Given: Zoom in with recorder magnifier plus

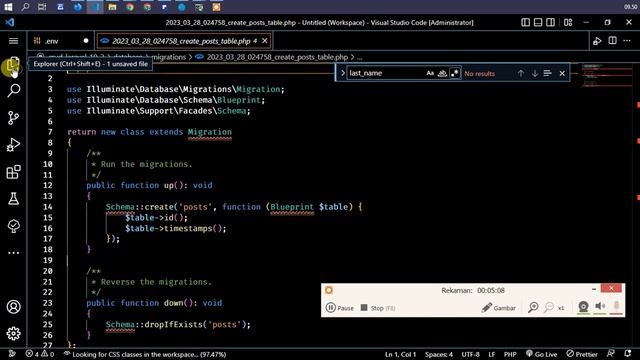Looking at the screenshot, I should pyautogui.click(x=533, y=307).
